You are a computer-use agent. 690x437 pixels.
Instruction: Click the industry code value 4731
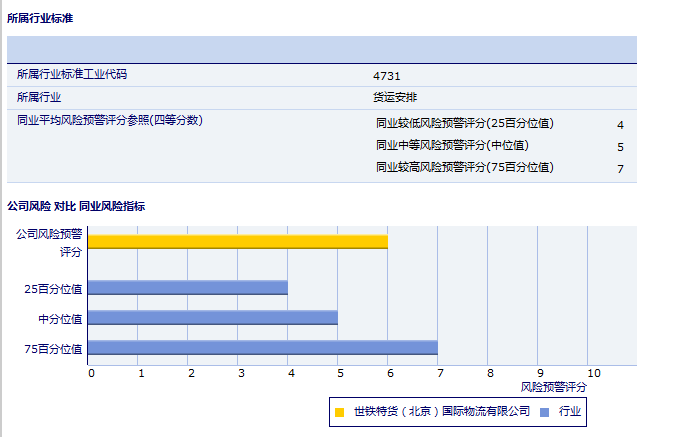coord(385,75)
